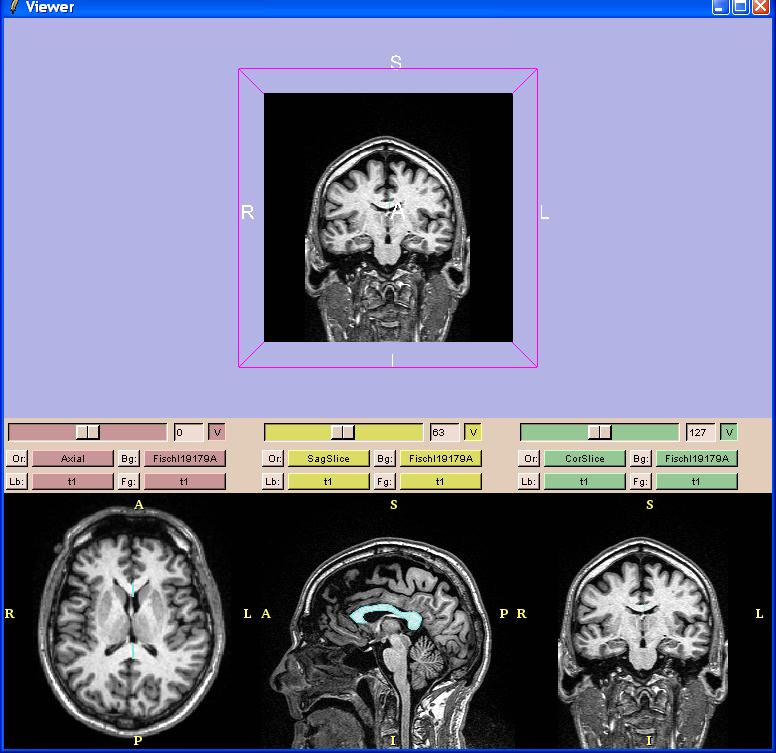Viewport: 776px width, 753px height.
Task: Open the Axial orientation dropdown
Action: [73, 459]
